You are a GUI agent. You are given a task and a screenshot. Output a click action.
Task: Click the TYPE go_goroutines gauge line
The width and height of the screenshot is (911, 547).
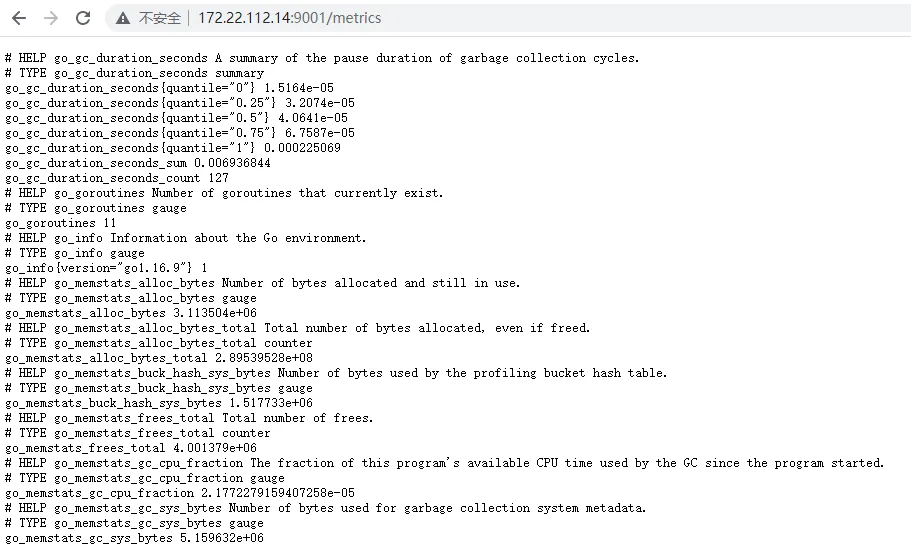tap(96, 208)
